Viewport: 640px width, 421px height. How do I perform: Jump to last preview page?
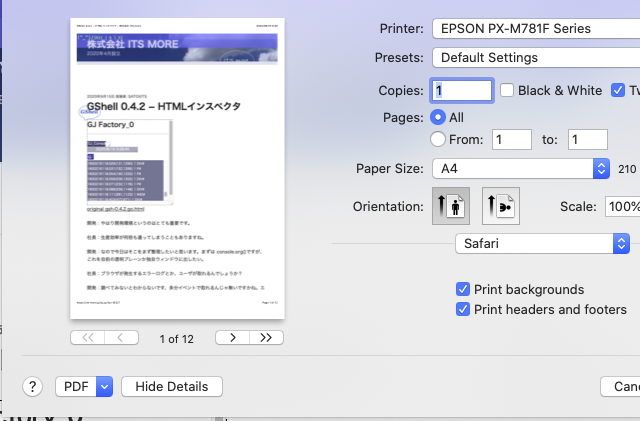pyautogui.click(x=265, y=338)
